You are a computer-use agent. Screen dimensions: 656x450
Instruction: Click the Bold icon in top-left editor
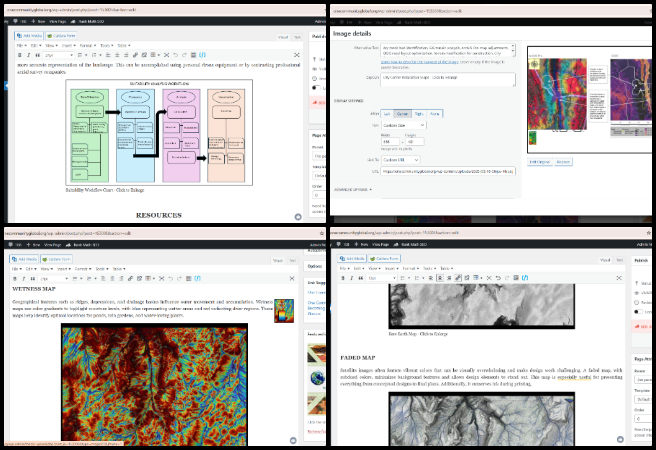point(20,55)
